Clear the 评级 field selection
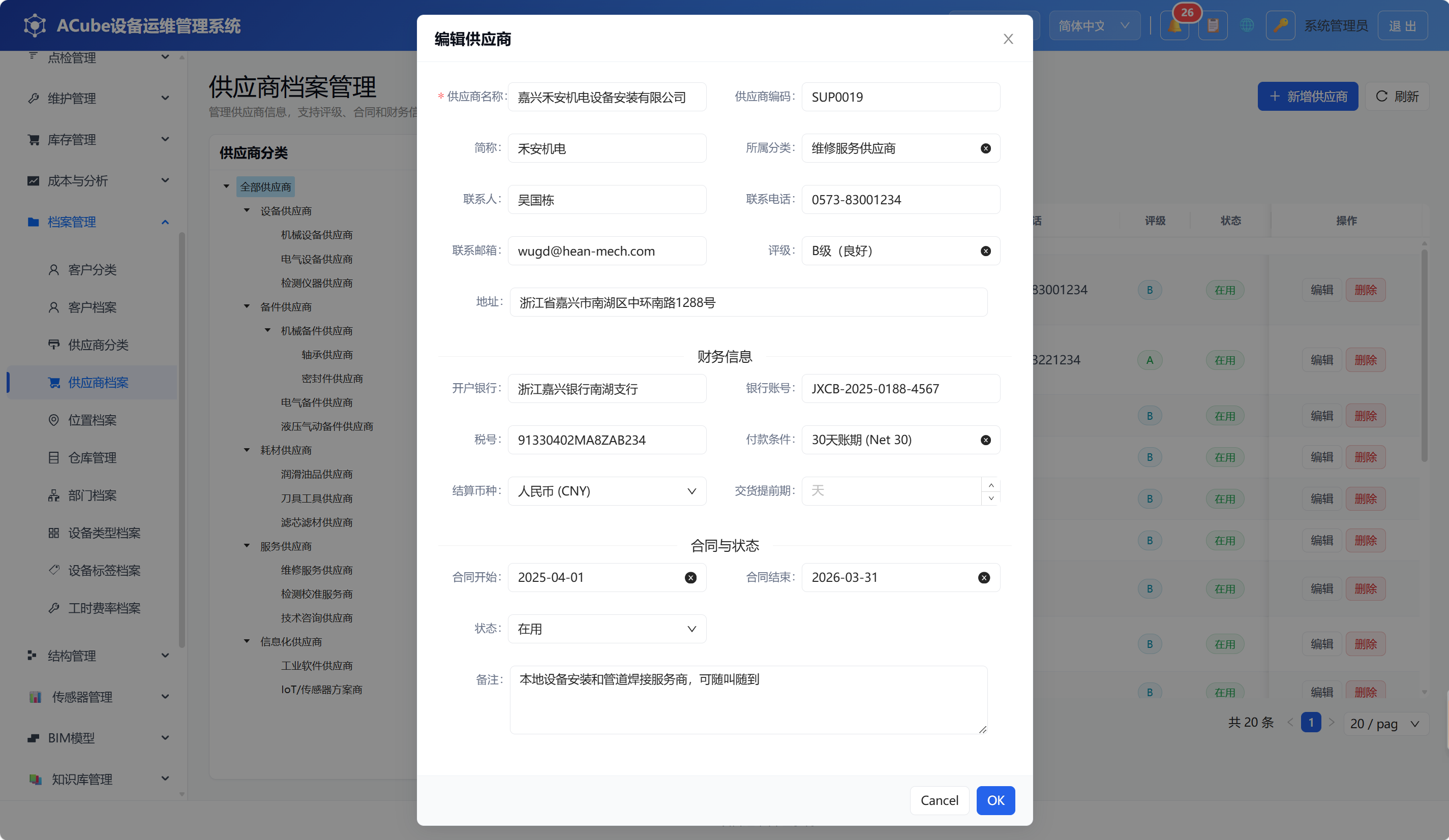 [x=985, y=251]
